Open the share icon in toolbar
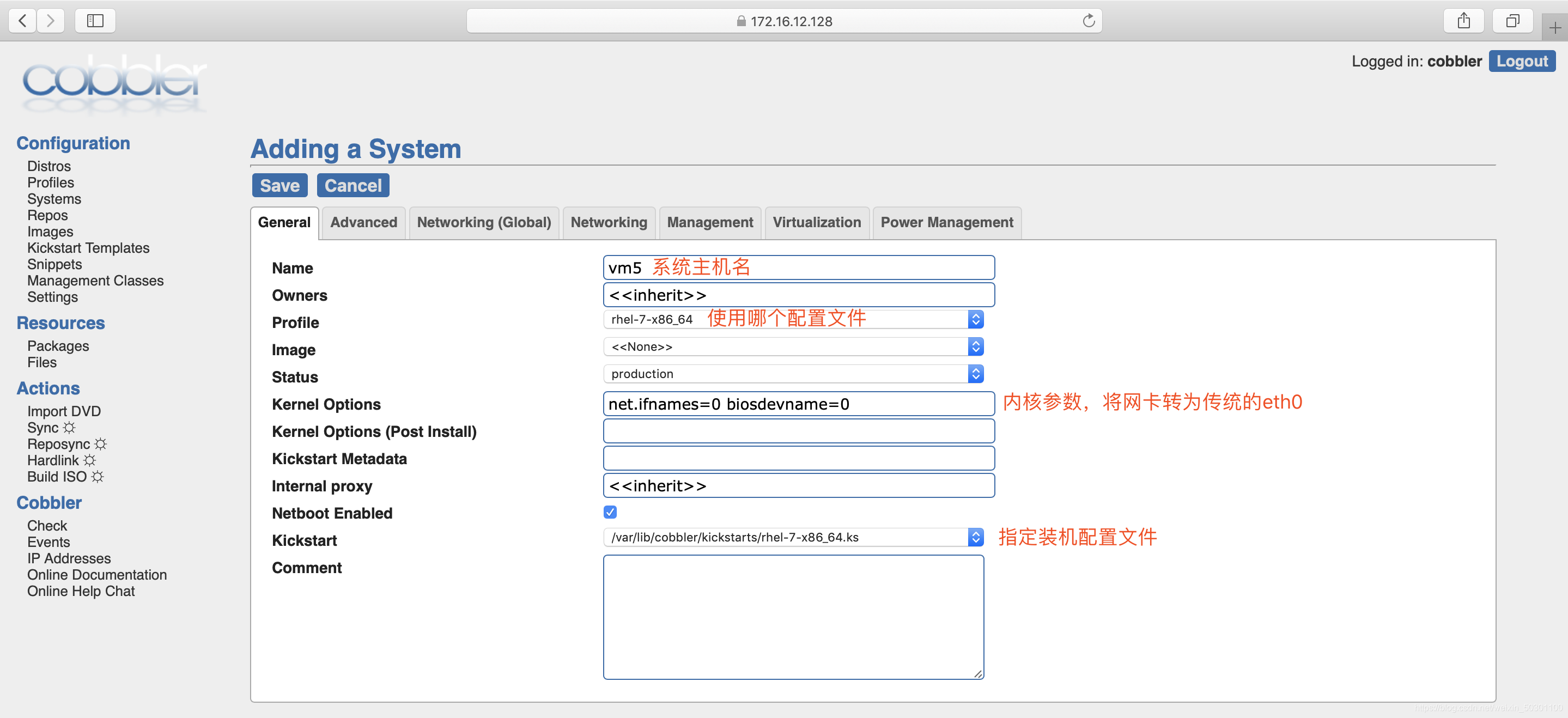 tap(1463, 21)
